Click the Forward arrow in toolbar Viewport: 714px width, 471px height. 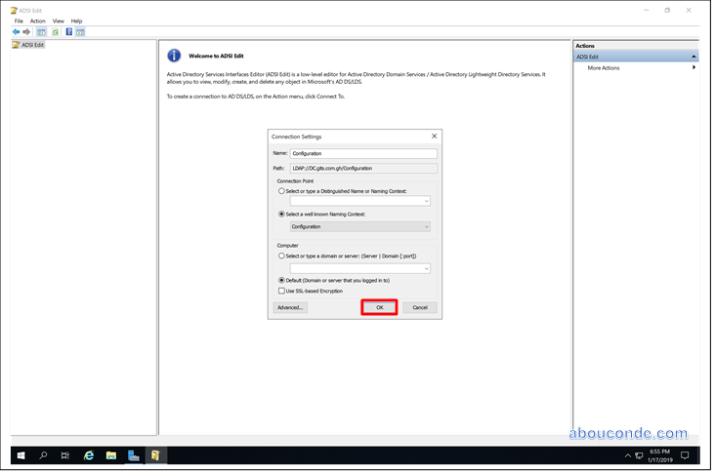tap(27, 32)
